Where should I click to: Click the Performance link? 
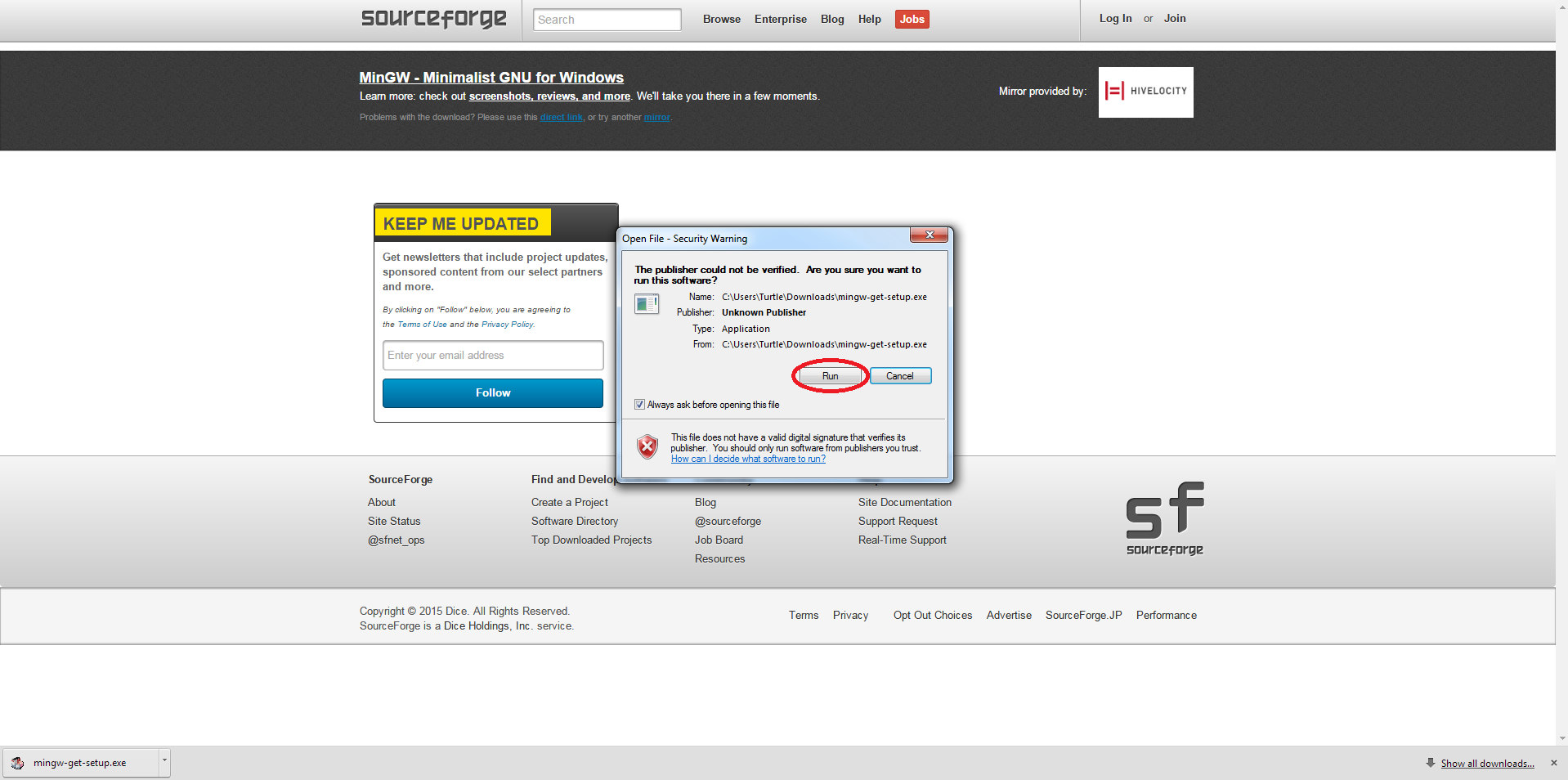(1167, 616)
